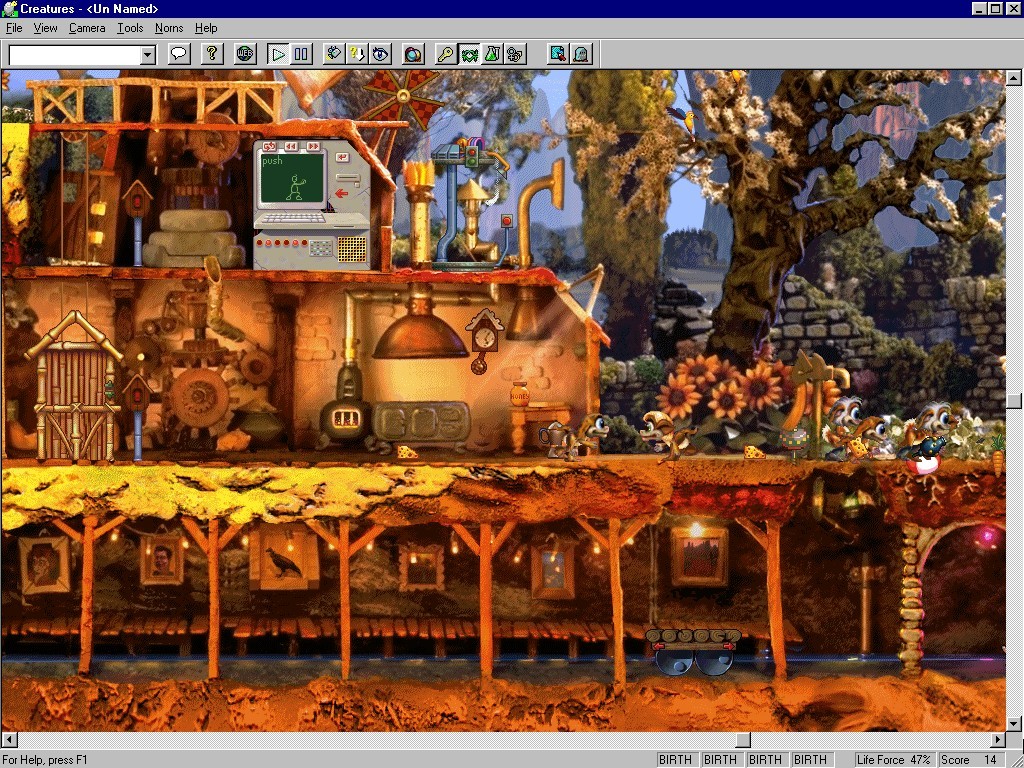This screenshot has height=768, width=1024.
Task: Click the underground cart's left red arrow
Action: point(658,647)
